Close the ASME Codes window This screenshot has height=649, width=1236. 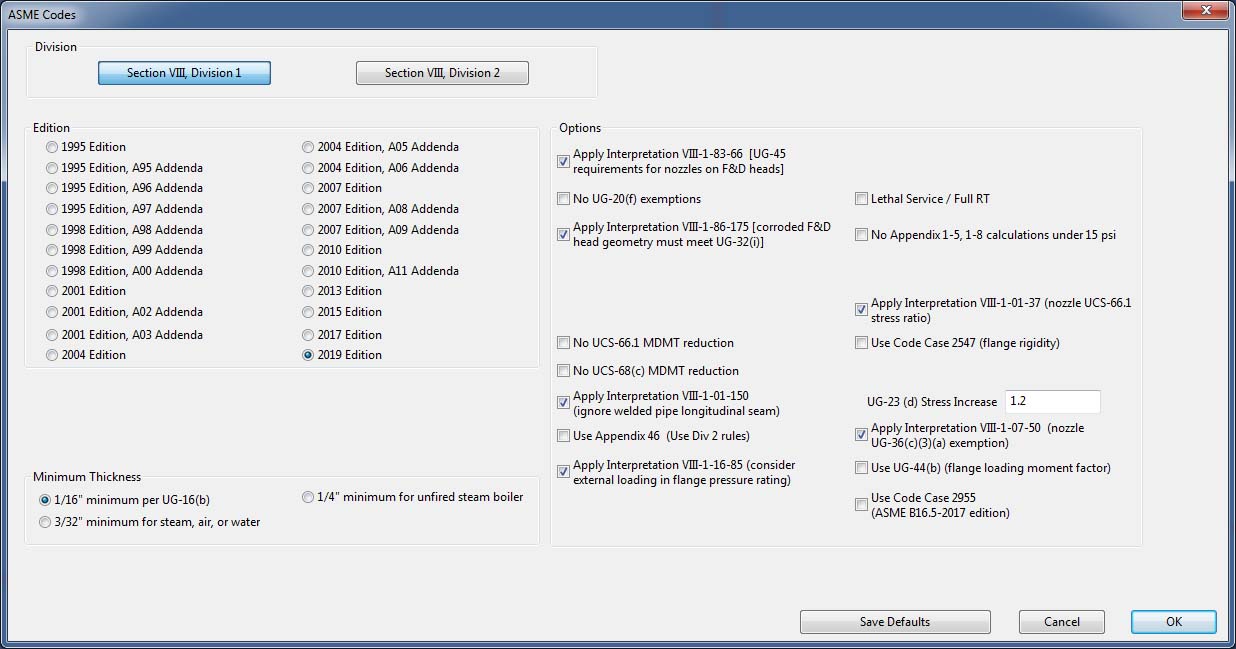click(x=1204, y=11)
